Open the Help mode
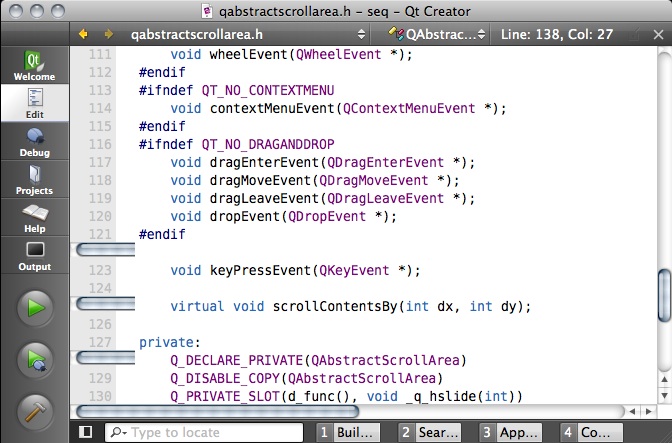The image size is (672, 443). (x=34, y=218)
